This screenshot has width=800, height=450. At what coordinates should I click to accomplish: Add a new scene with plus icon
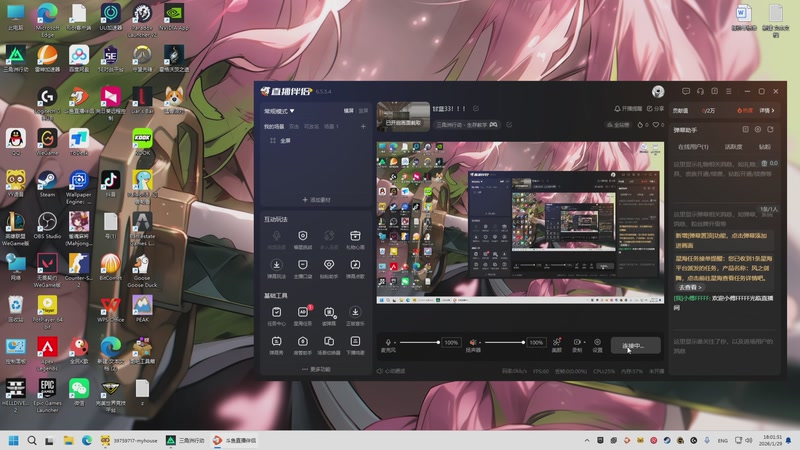[363, 127]
